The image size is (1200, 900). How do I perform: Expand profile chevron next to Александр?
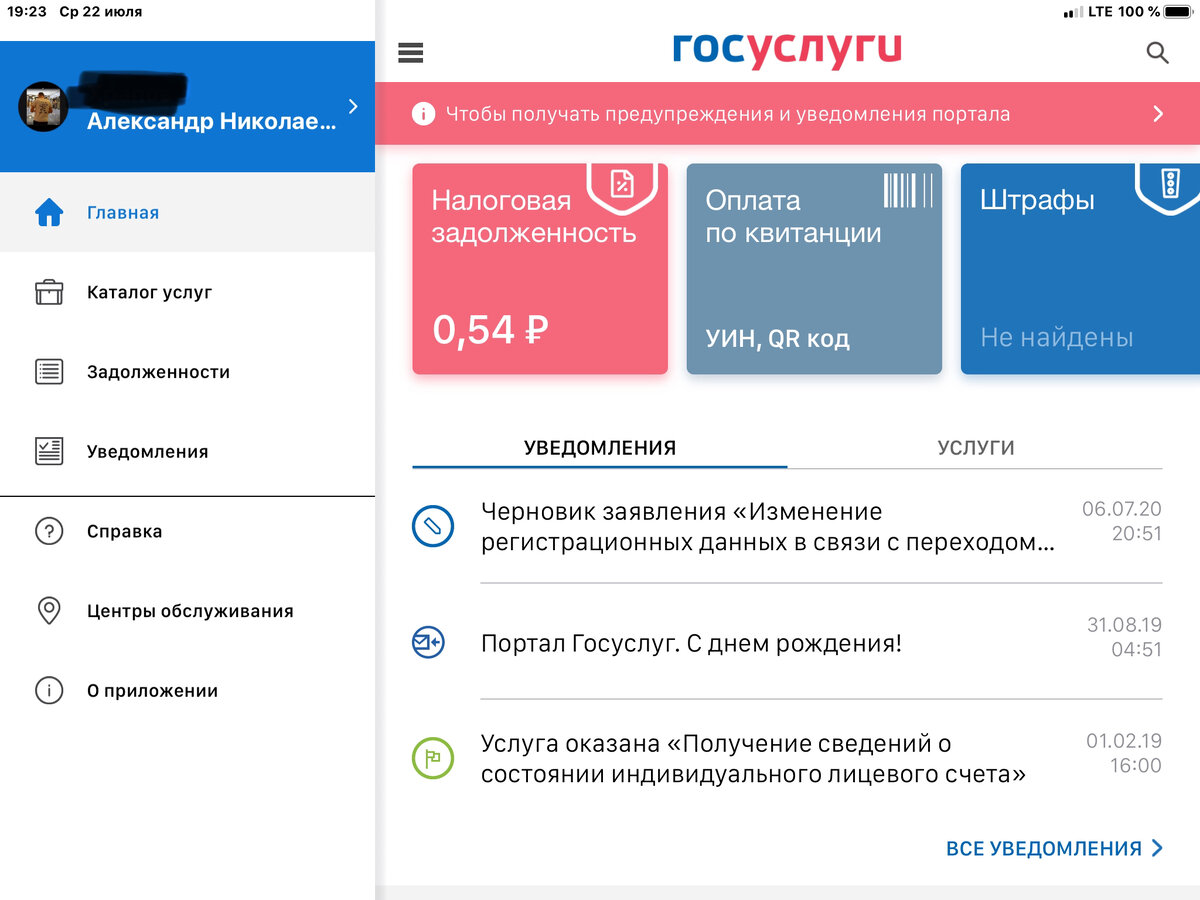(x=352, y=106)
